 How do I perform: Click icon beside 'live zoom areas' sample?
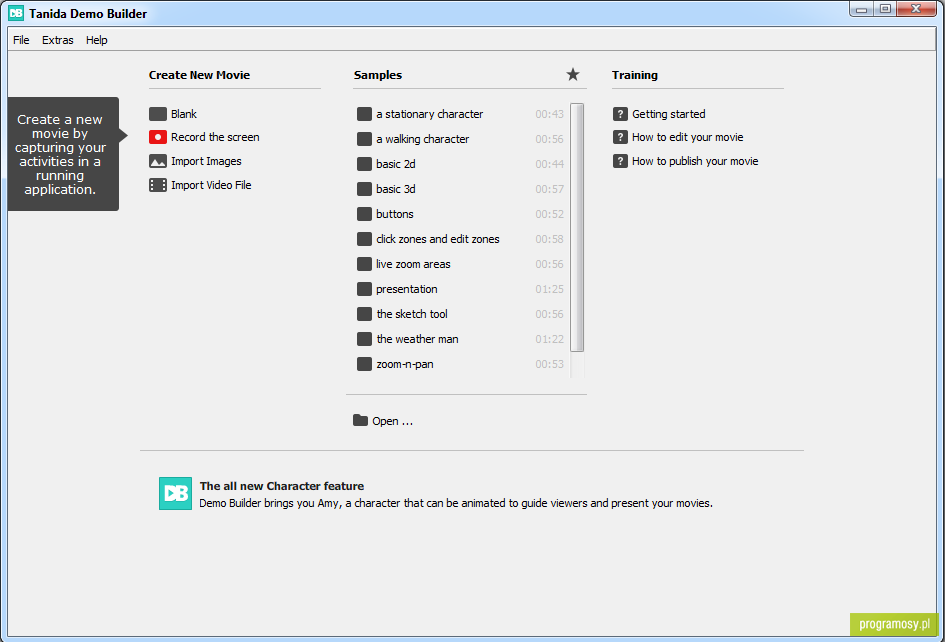pos(364,264)
